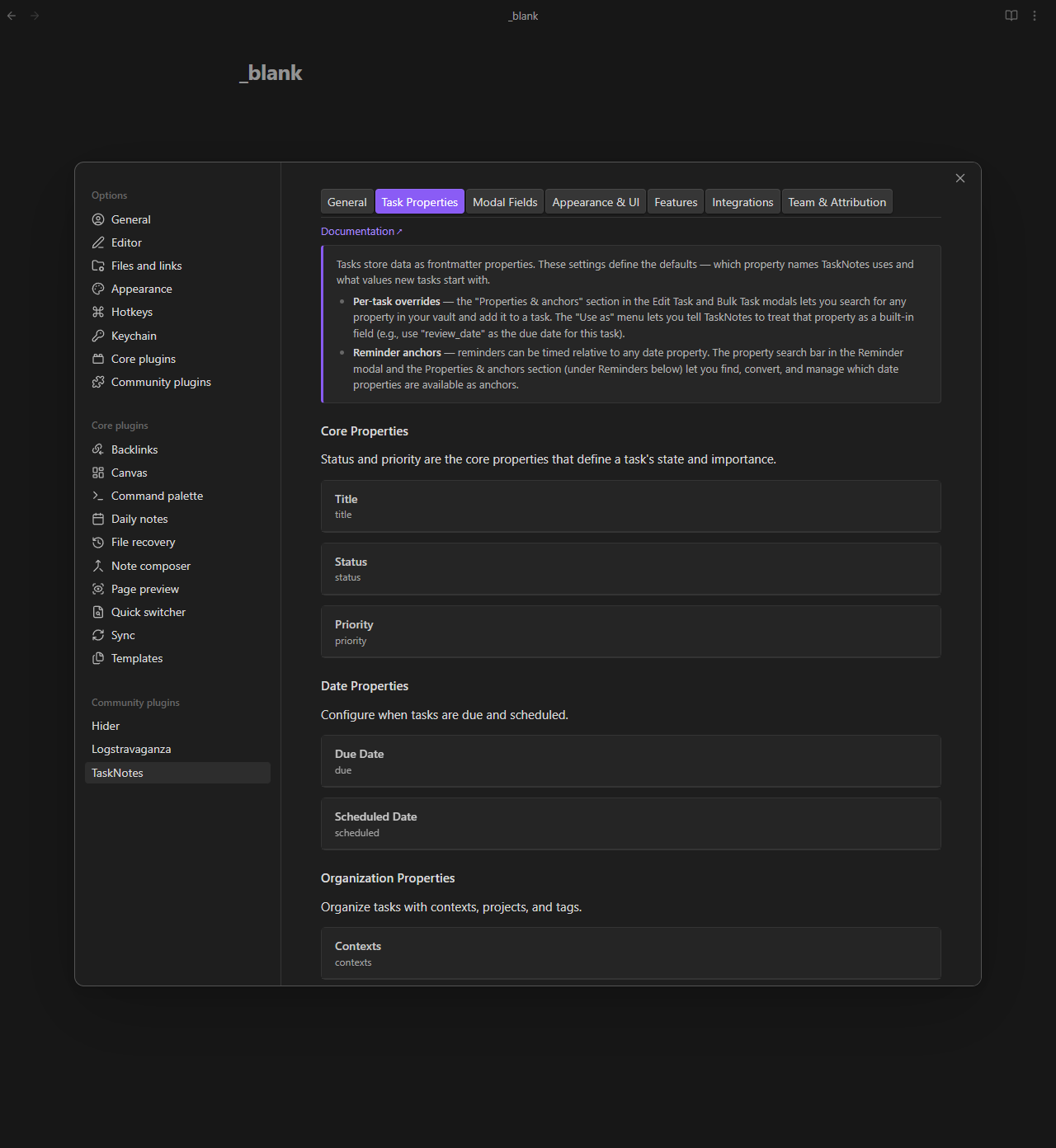Open General settings in the sidebar
The height and width of the screenshot is (1148, 1056).
(130, 219)
